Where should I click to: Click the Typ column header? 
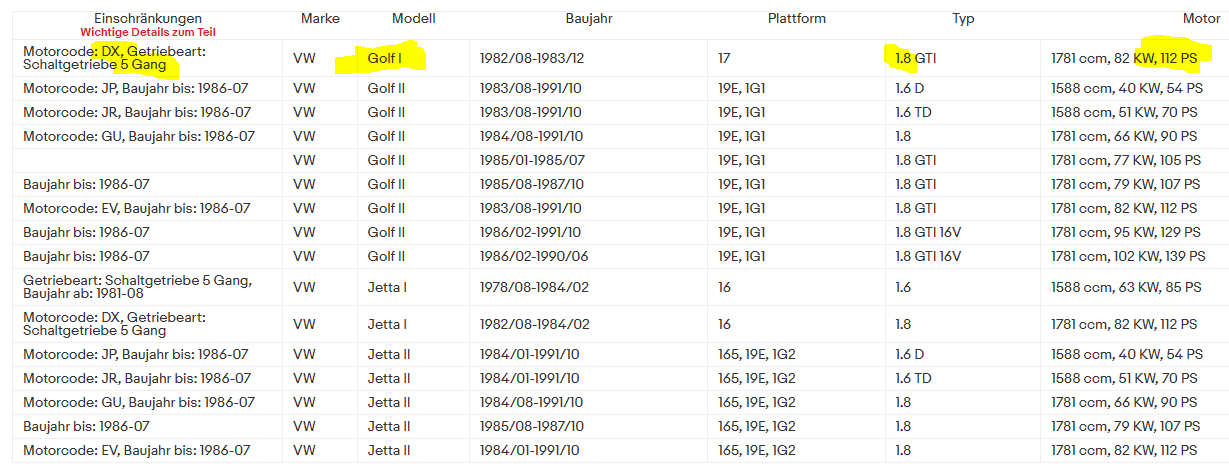[x=963, y=19]
